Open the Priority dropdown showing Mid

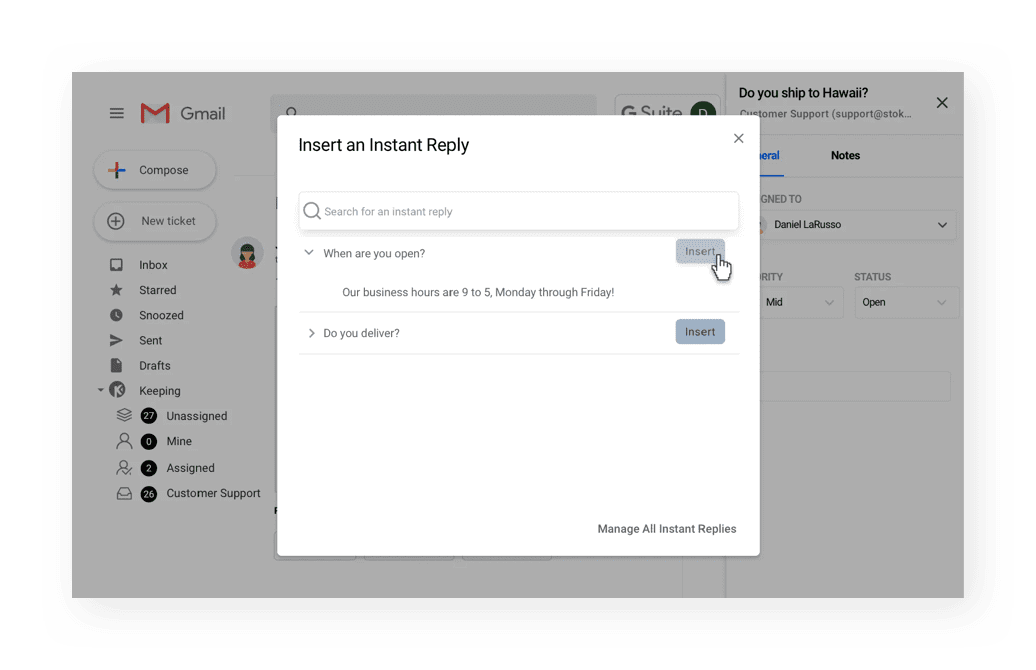coord(801,302)
